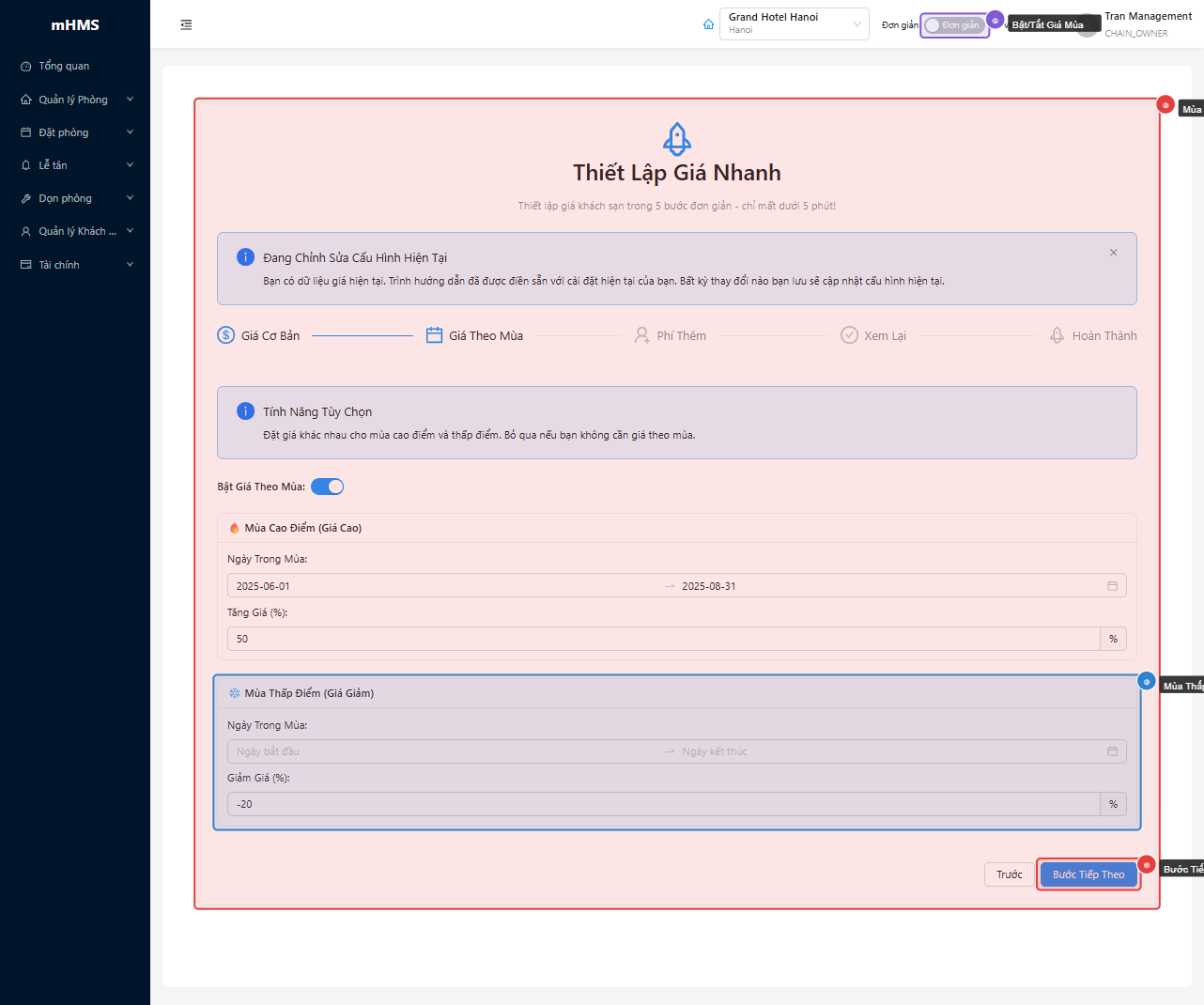1204x1005 pixels.
Task: Expand the Quản lý Phòng sidebar menu
Action: 75,100
